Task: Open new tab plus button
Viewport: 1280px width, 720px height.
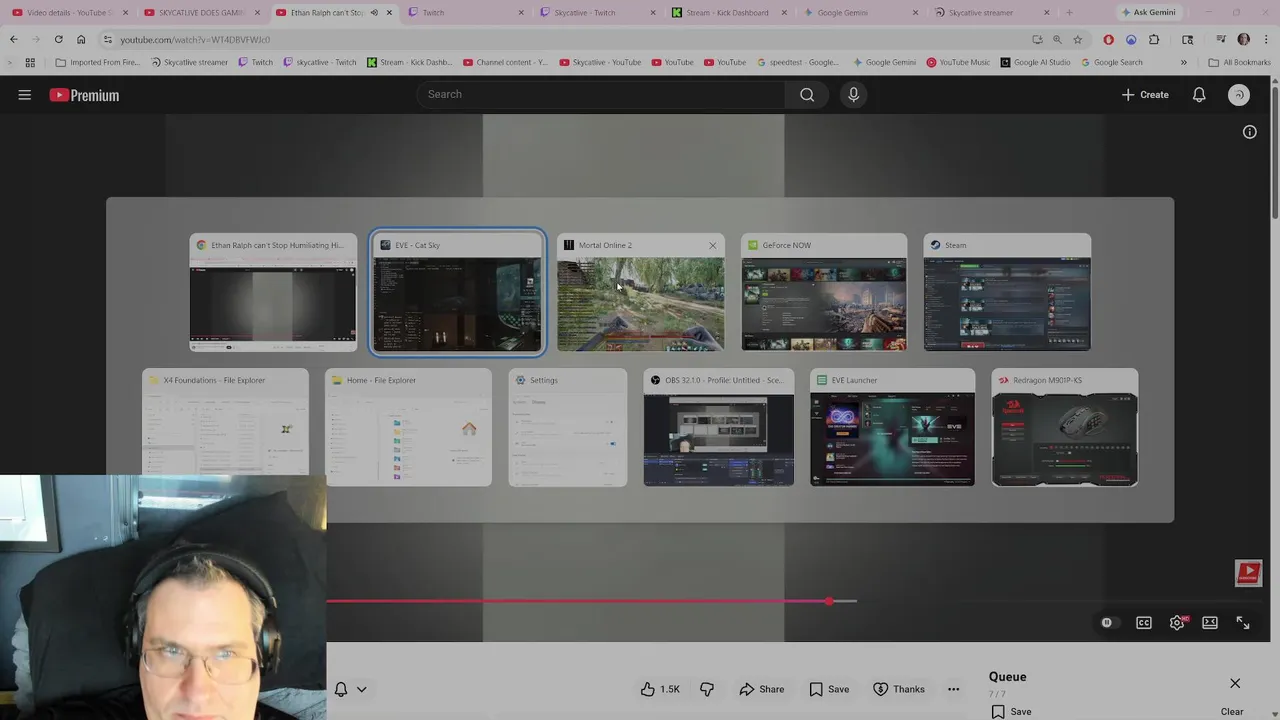Action: [x=1069, y=12]
